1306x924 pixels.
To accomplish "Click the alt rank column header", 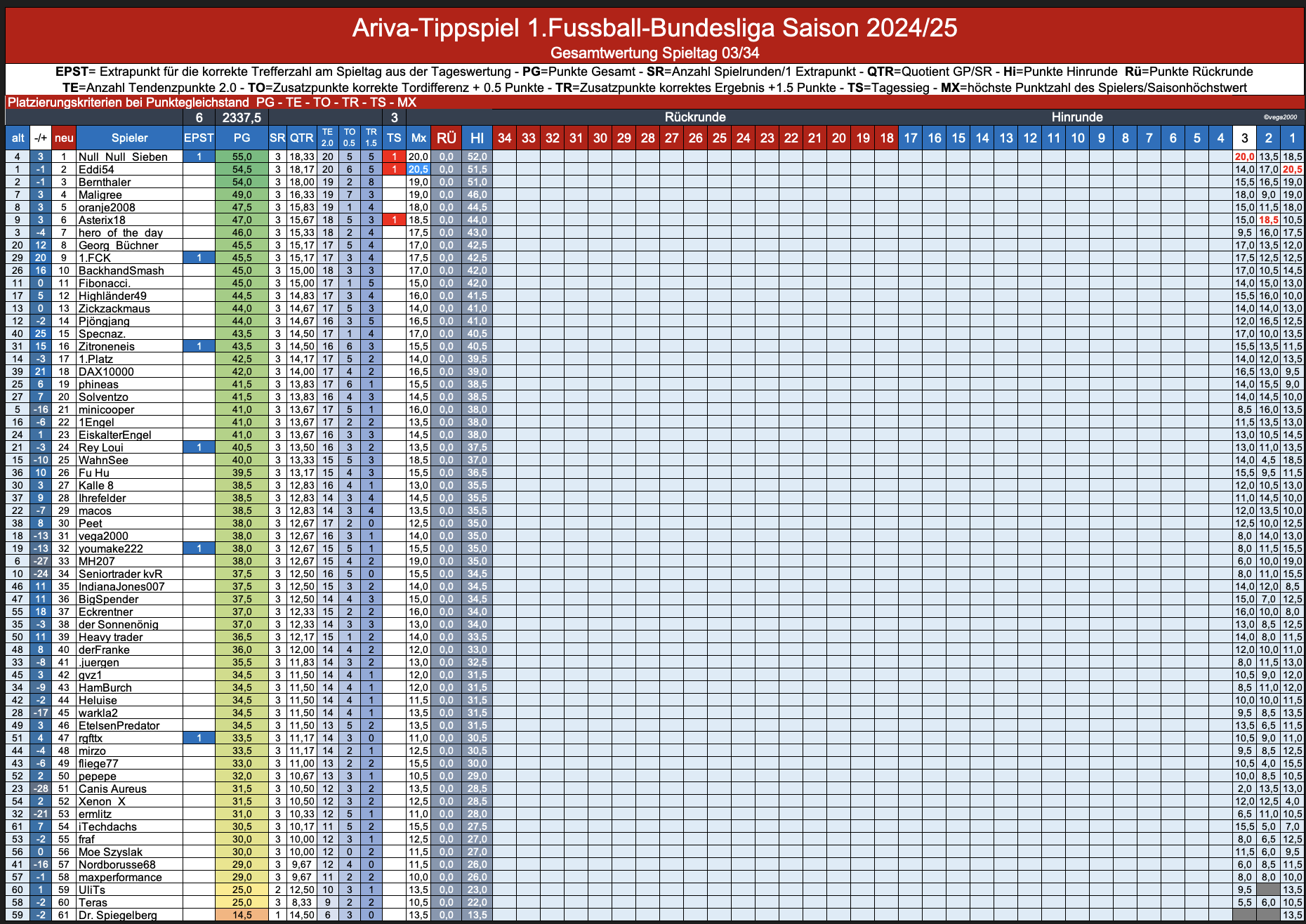I will [x=18, y=138].
